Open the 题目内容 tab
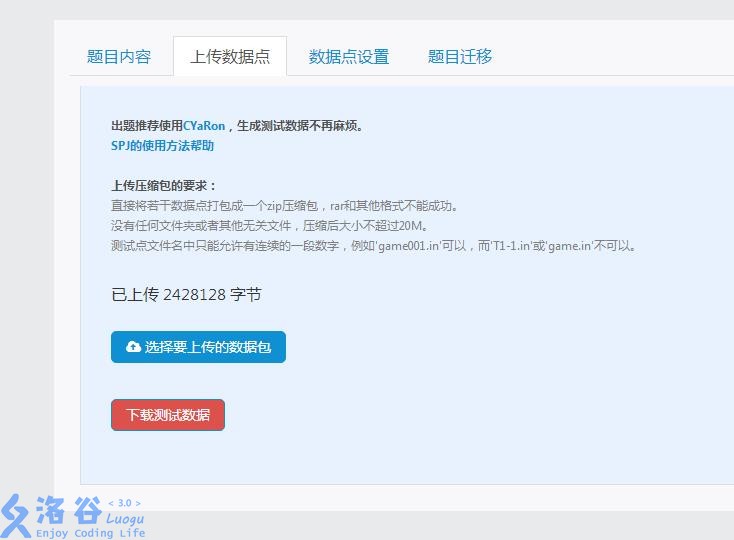Screen dimensions: 734x540 click(119, 57)
